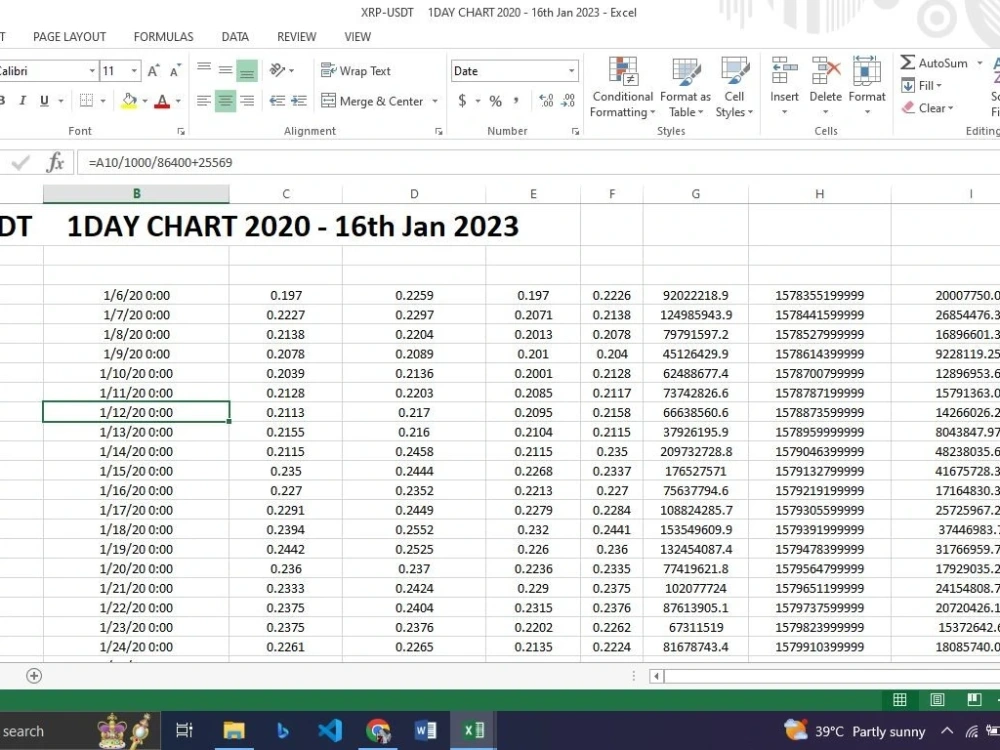Apply Percent Style
1000x750 pixels.
point(496,101)
